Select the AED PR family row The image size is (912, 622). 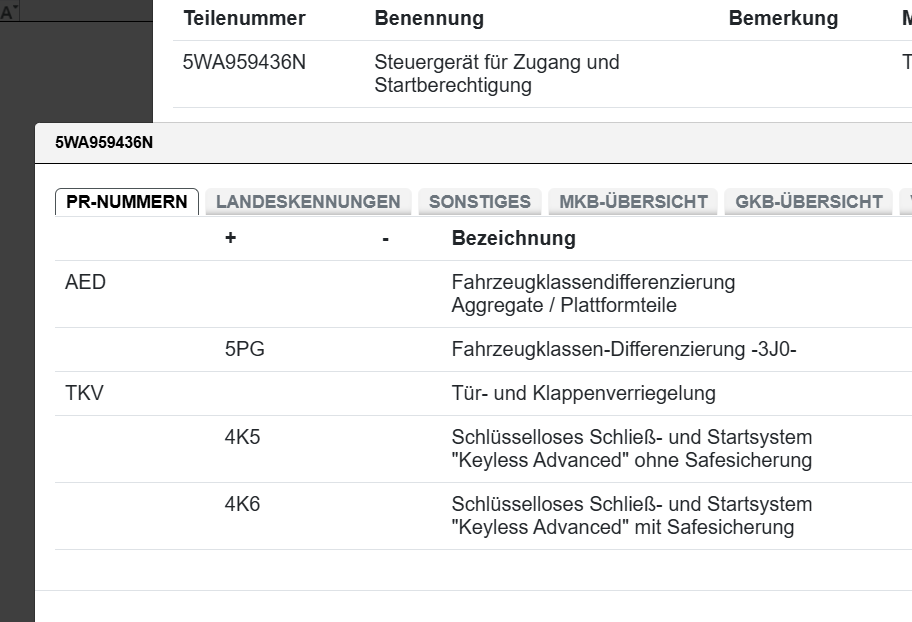(x=85, y=282)
